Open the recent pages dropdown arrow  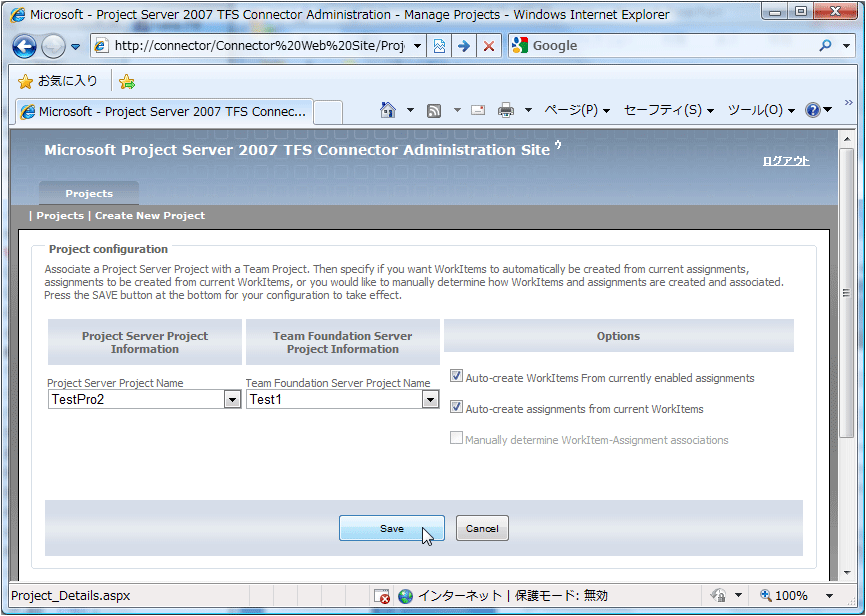(76, 46)
